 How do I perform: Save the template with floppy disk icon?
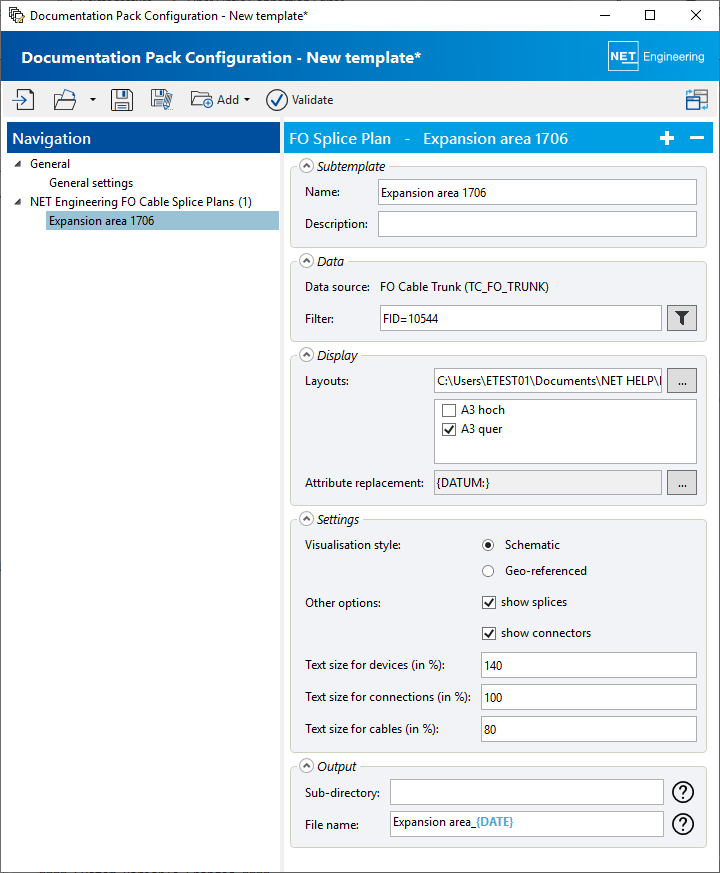tap(121, 100)
